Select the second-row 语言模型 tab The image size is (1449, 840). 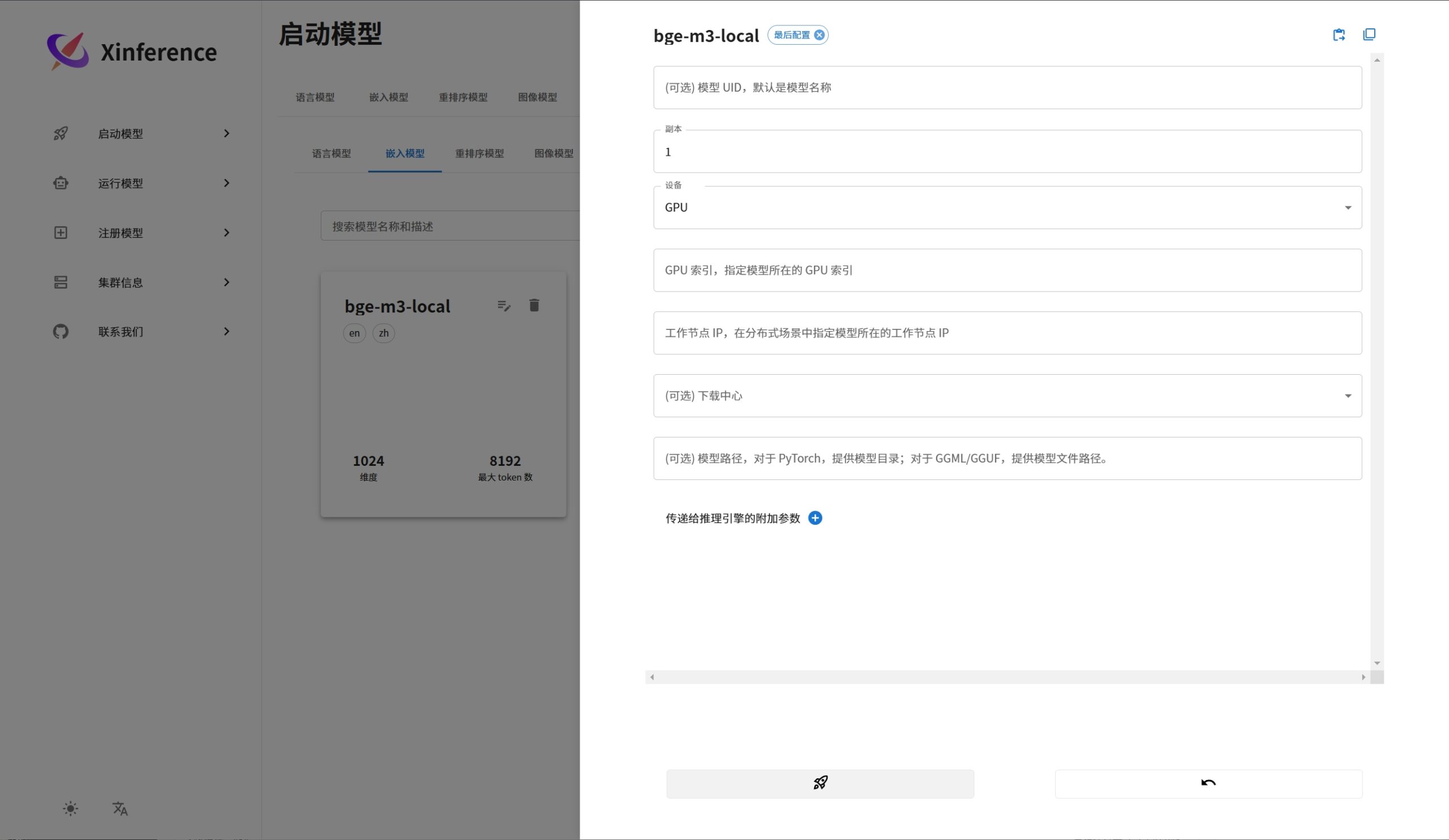click(331, 153)
